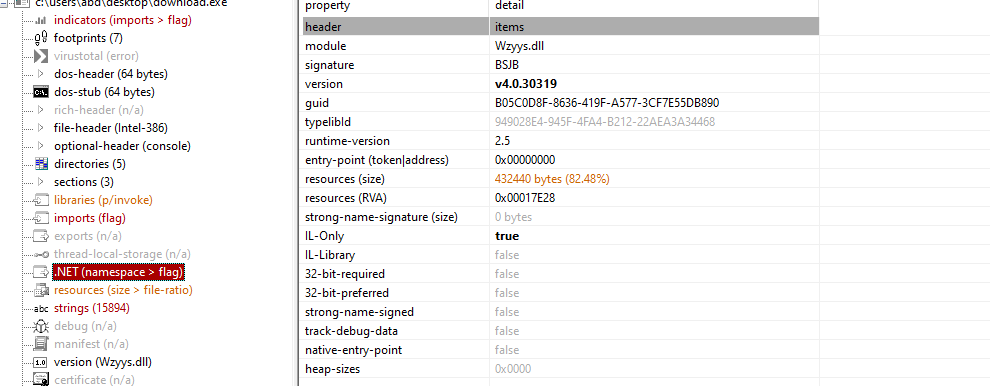Click the footprints icon
Viewport: 990px width, 386px height.
[x=40, y=38]
